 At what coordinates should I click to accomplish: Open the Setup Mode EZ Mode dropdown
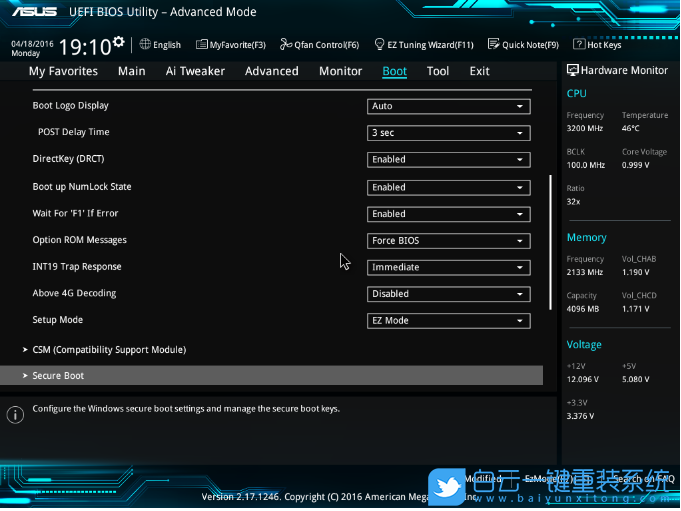point(448,321)
